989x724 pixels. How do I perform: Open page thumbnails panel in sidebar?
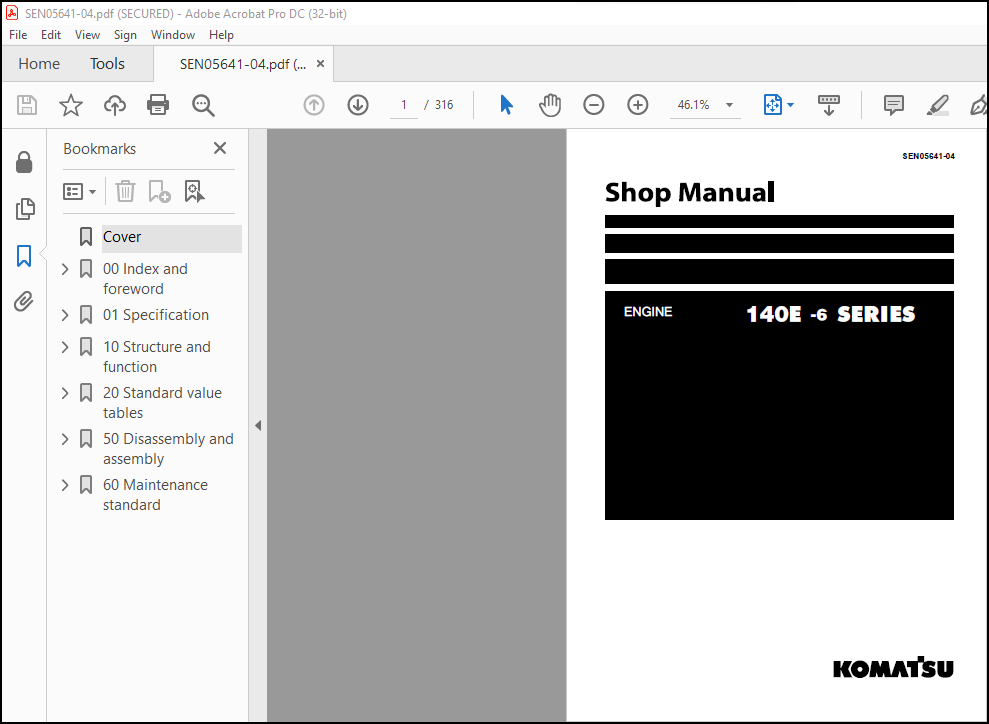[25, 209]
